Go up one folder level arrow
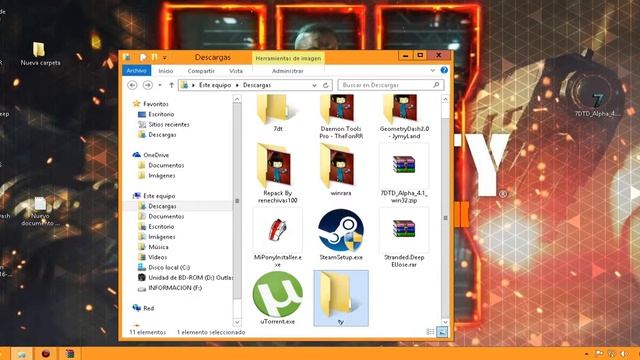Screen dimensions: 640x360 171,85
